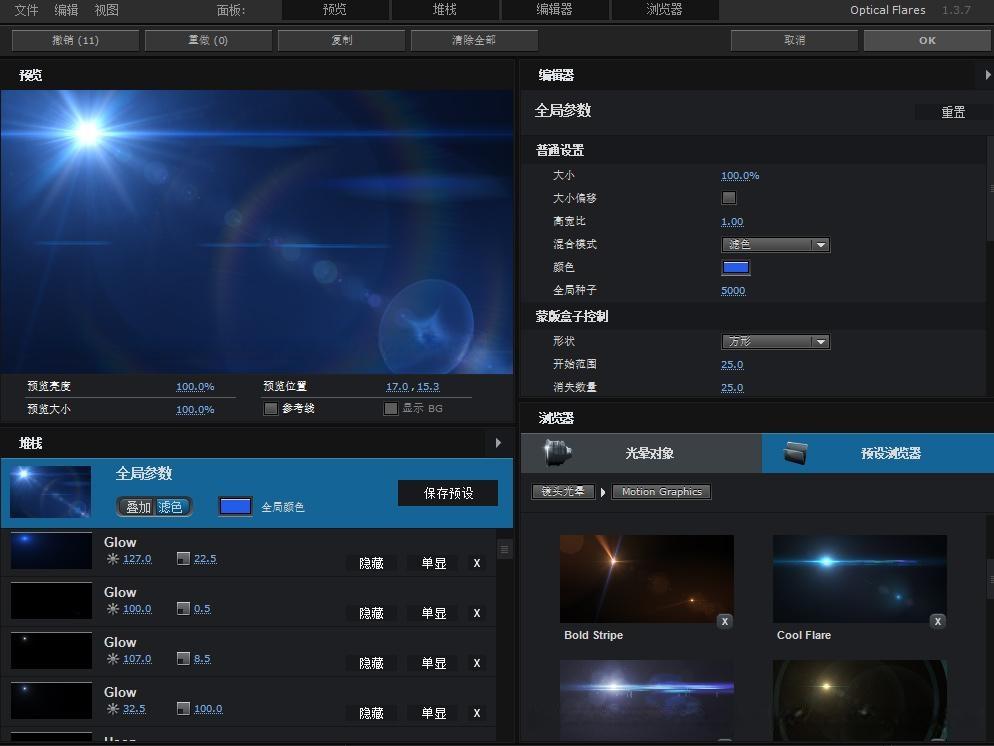Switch to the 预览 panel tab
This screenshot has height=746, width=994.
point(334,10)
